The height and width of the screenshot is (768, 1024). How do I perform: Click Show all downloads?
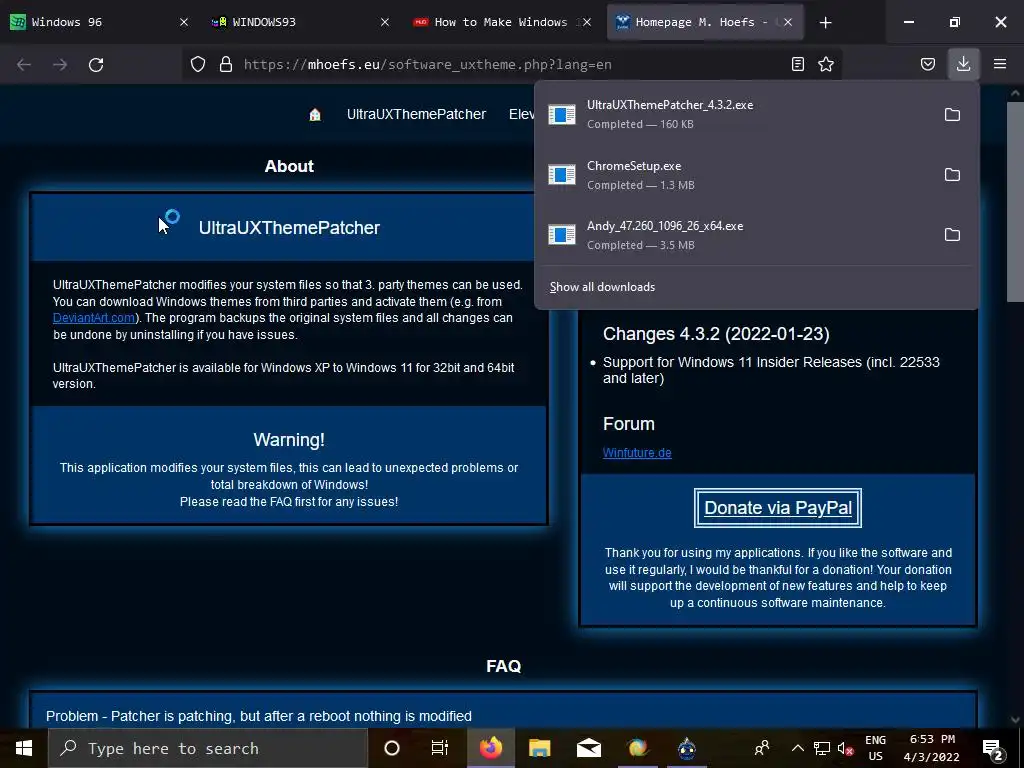pyautogui.click(x=602, y=287)
